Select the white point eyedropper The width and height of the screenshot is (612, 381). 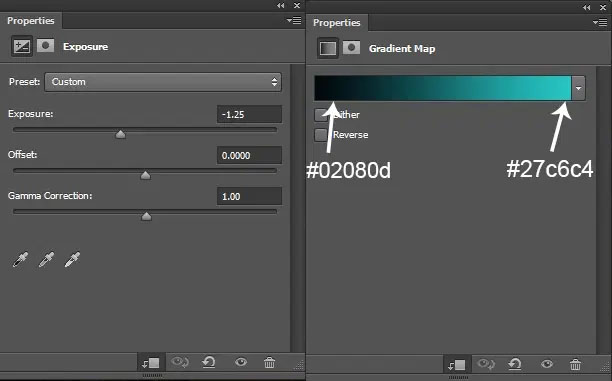point(73,260)
